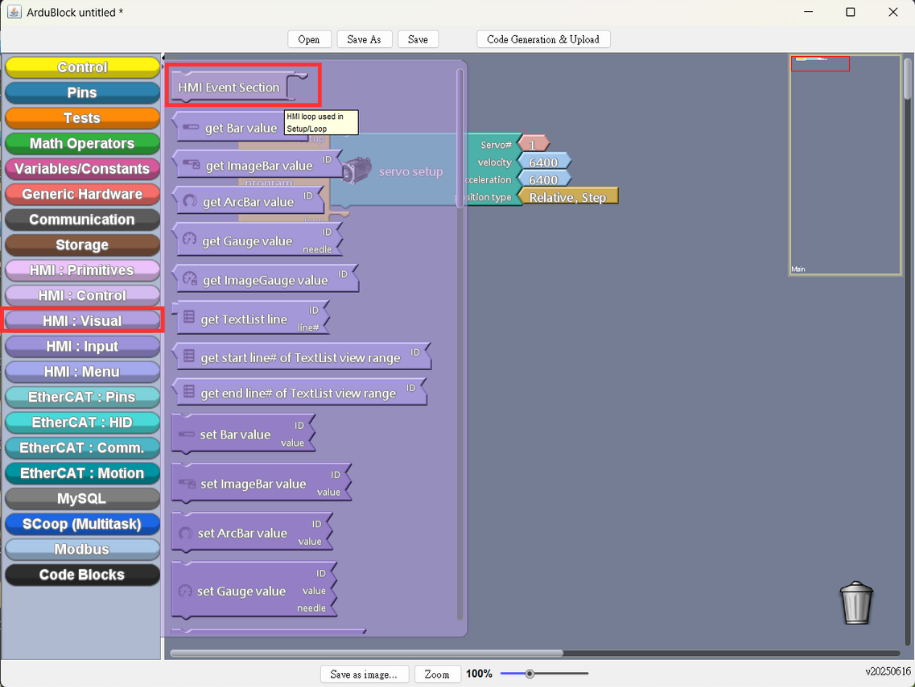Viewport: 915px width, 687px height.
Task: Expand the Math Operators drawer
Action: pyautogui.click(x=82, y=143)
